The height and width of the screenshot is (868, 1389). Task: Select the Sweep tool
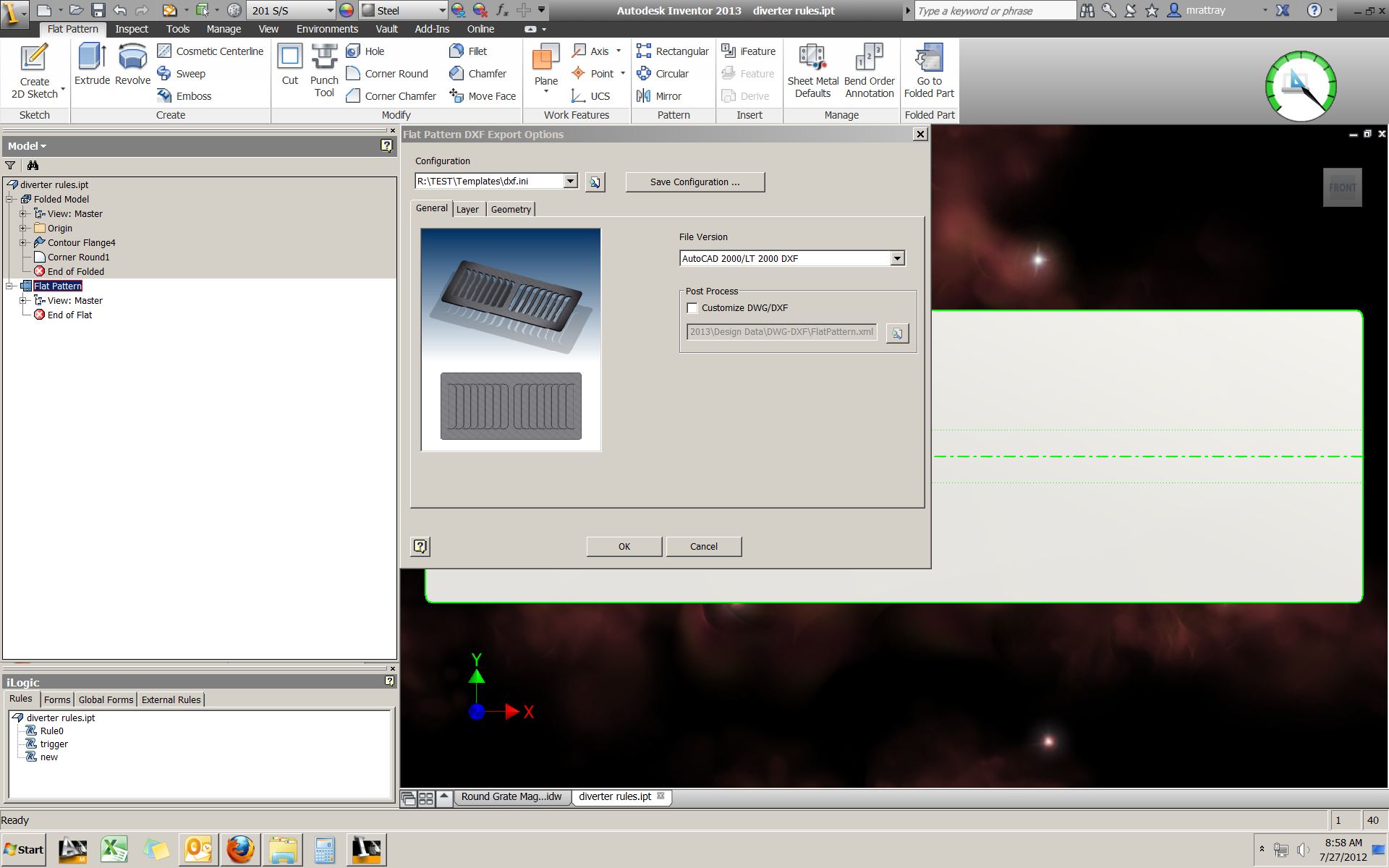coord(182,74)
